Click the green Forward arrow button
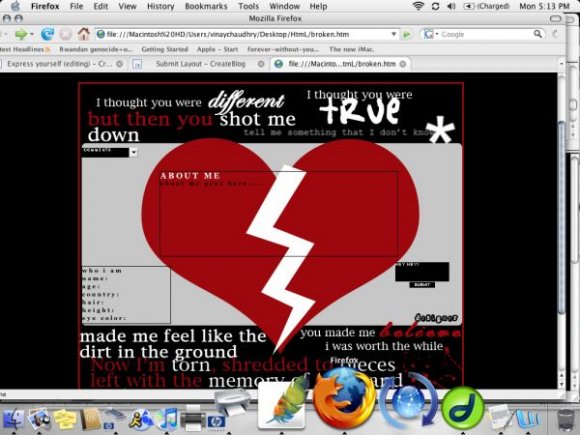This screenshot has width=580, height=435. [21, 34]
